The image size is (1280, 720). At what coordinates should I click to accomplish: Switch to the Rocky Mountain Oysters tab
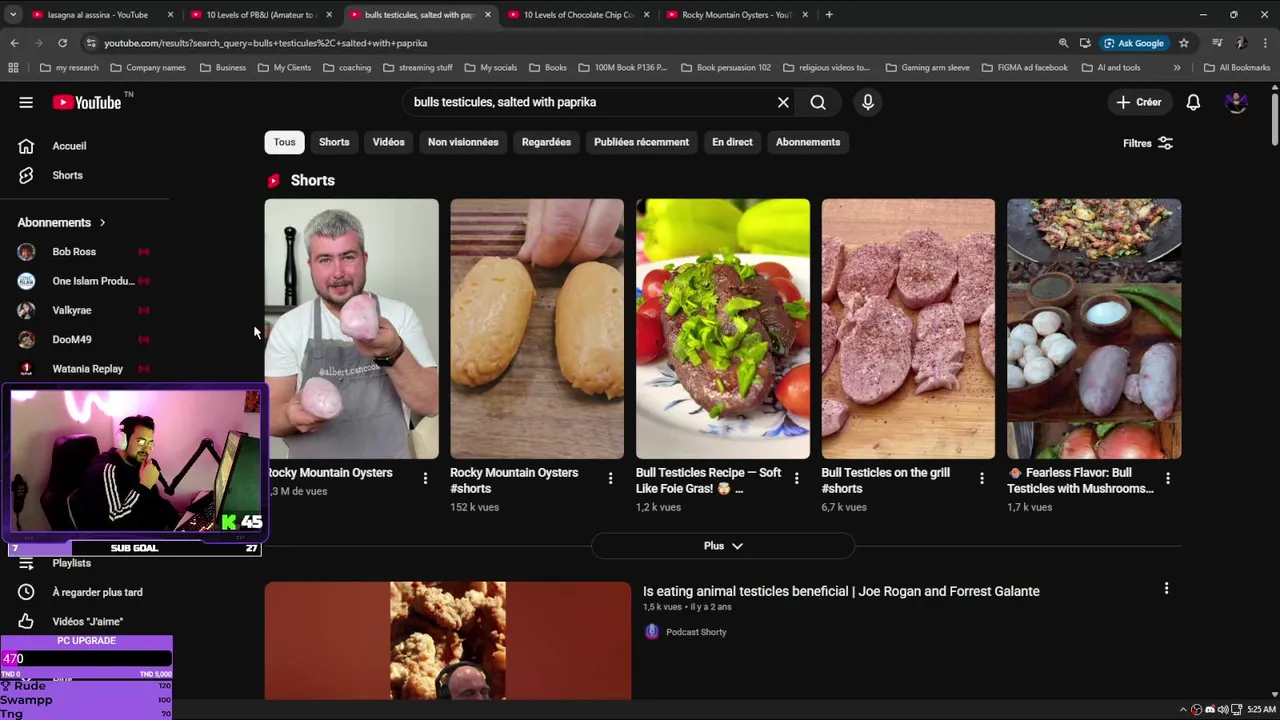[x=735, y=15]
